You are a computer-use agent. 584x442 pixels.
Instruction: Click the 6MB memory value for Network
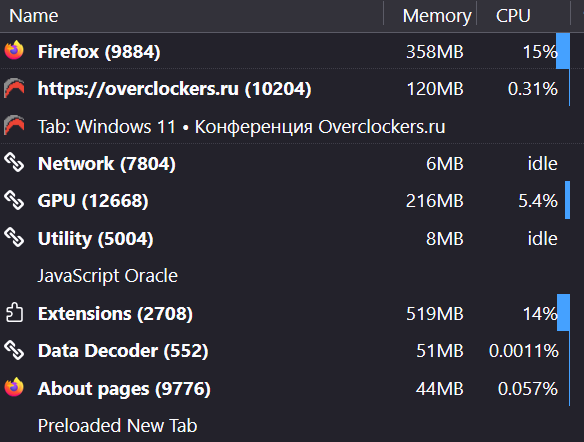pos(445,164)
